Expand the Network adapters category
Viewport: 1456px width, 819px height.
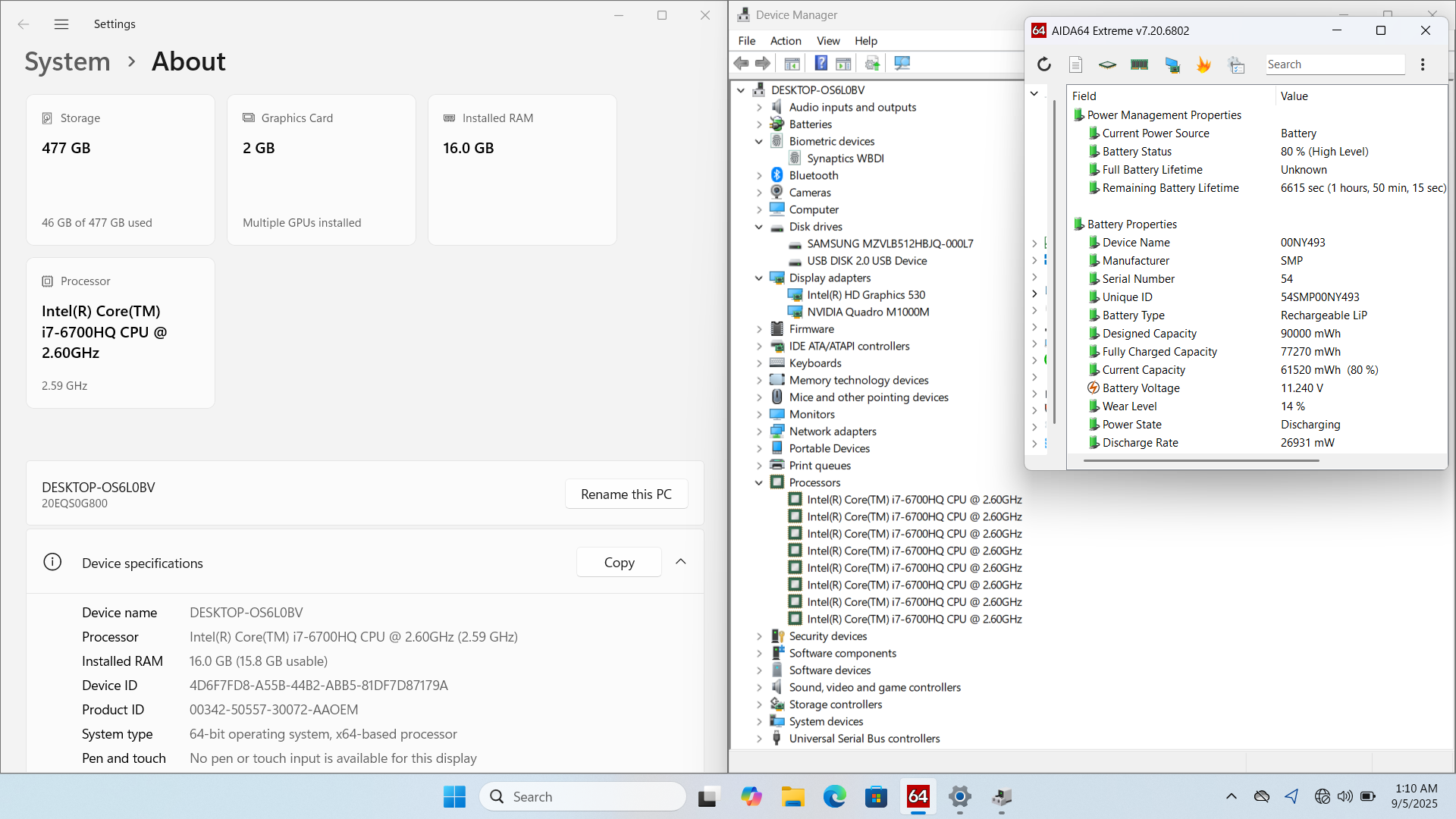coord(759,431)
